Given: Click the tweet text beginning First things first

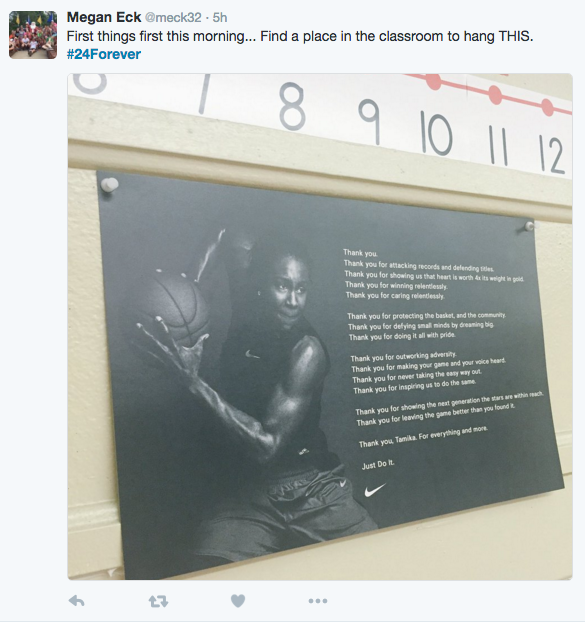Looking at the screenshot, I should [300, 36].
